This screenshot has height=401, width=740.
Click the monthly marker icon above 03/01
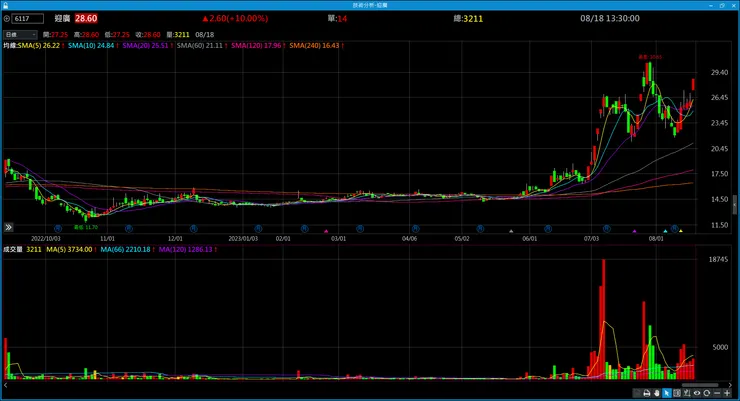(x=360, y=229)
